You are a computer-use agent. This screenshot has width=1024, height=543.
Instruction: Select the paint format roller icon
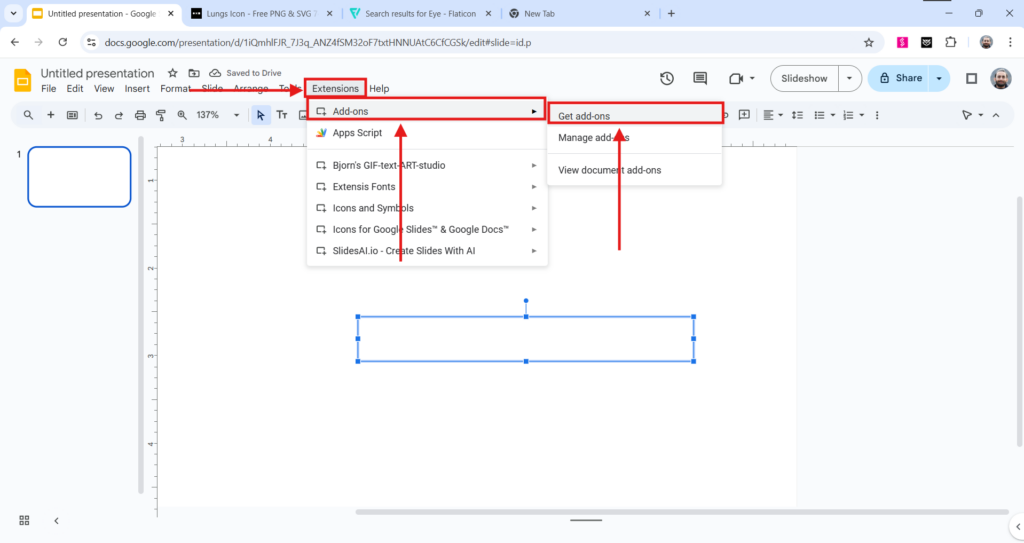pyautogui.click(x=161, y=115)
